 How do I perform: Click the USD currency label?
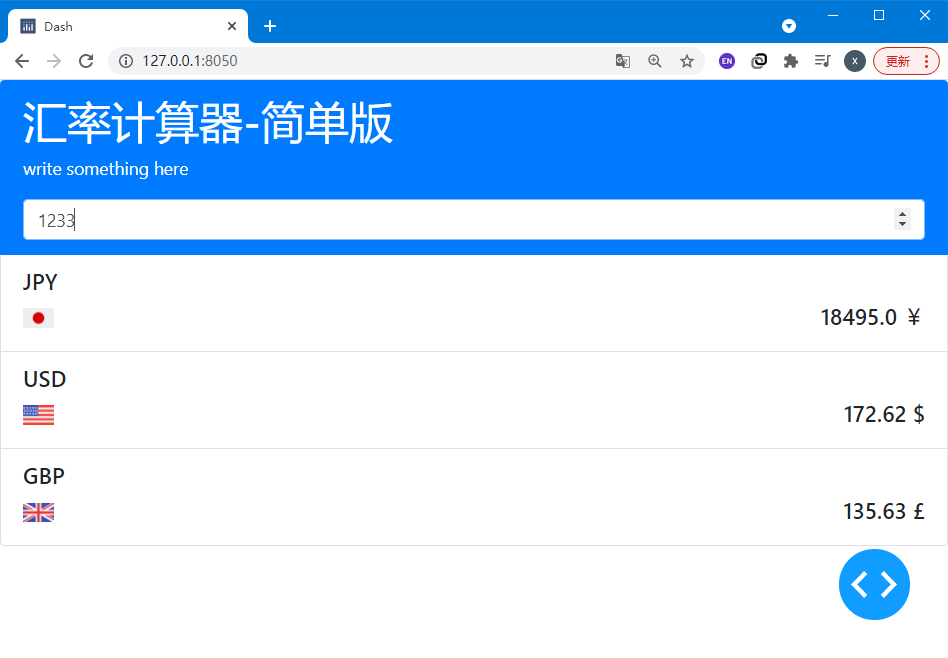click(x=45, y=379)
